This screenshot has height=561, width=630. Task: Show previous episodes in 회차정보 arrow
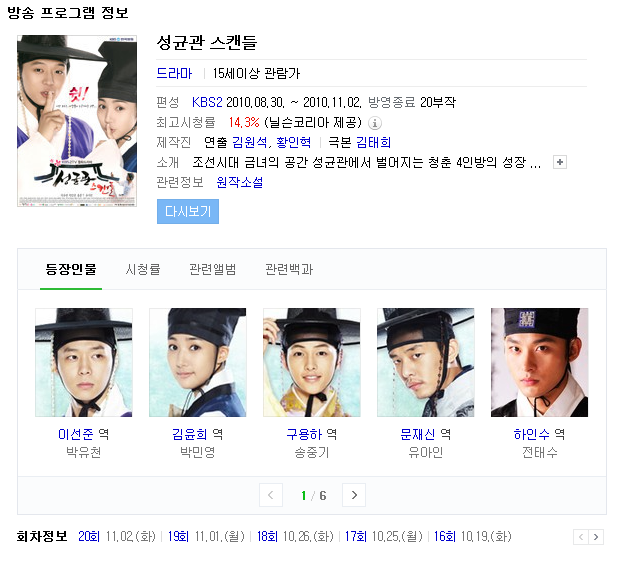[581, 537]
